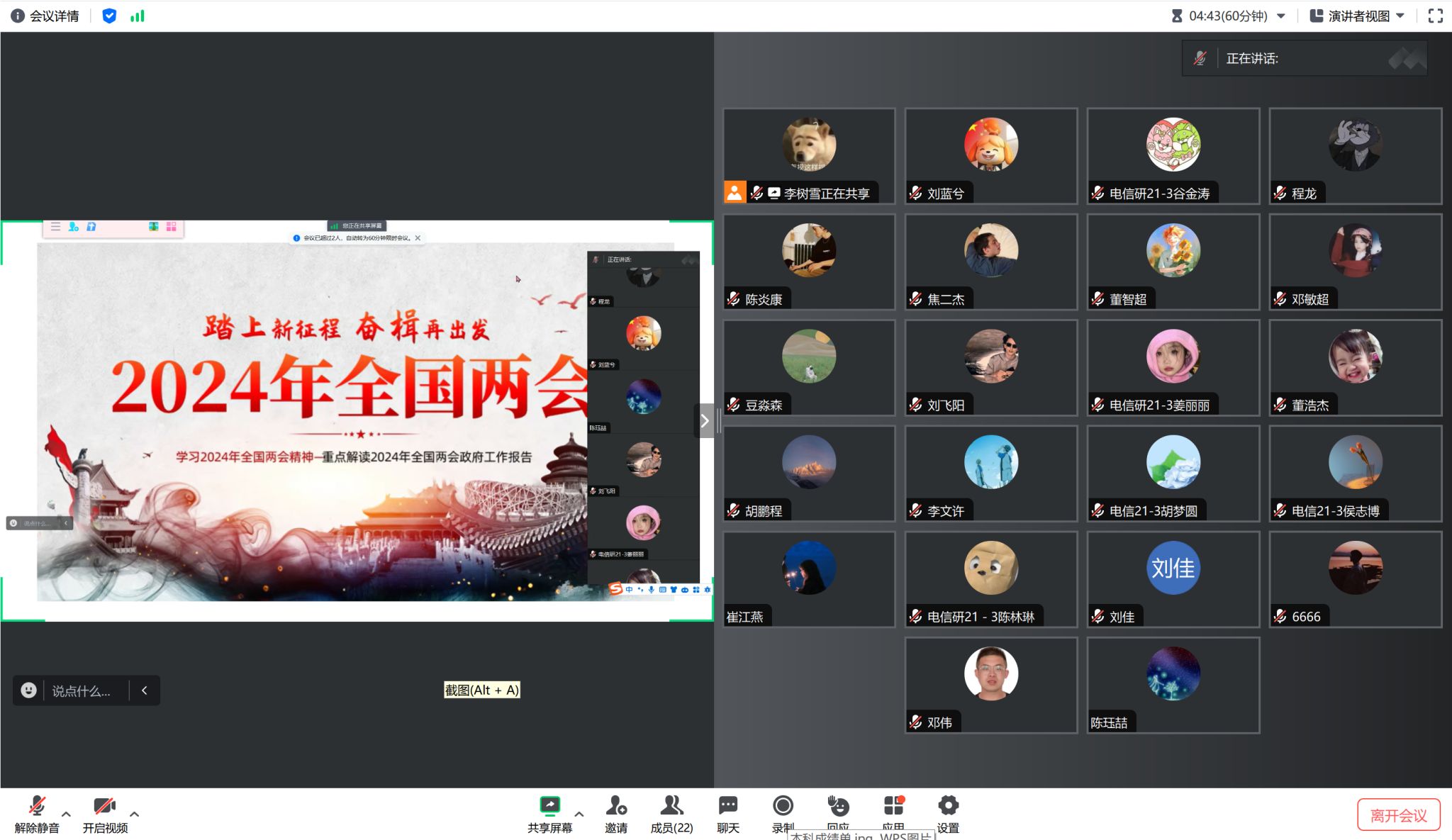Screen dimensions: 1452x840
Task: Enter fullscreen with top-right icon
Action: pos(1435,16)
